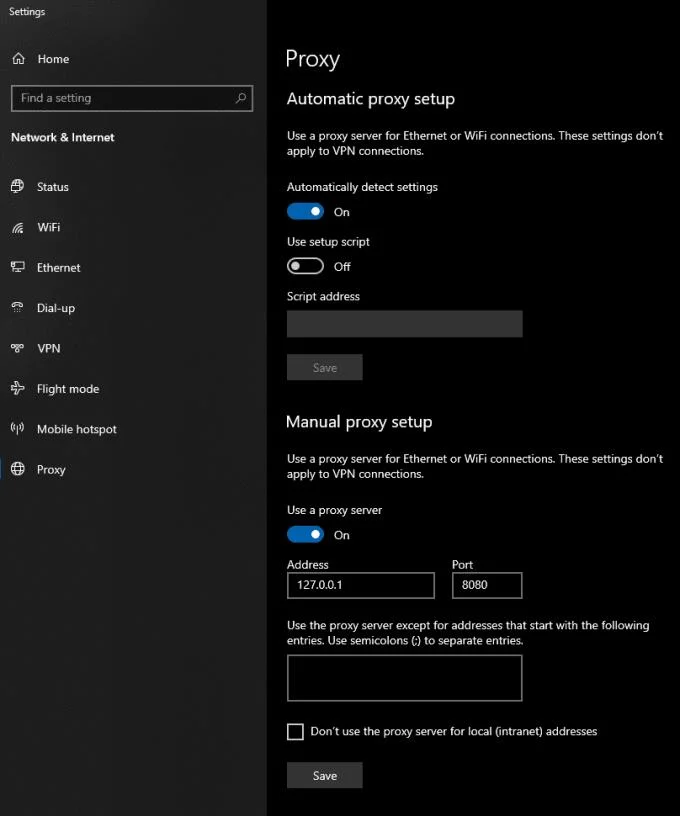Save the manual proxy setup
This screenshot has width=680, height=816.
pyautogui.click(x=325, y=775)
